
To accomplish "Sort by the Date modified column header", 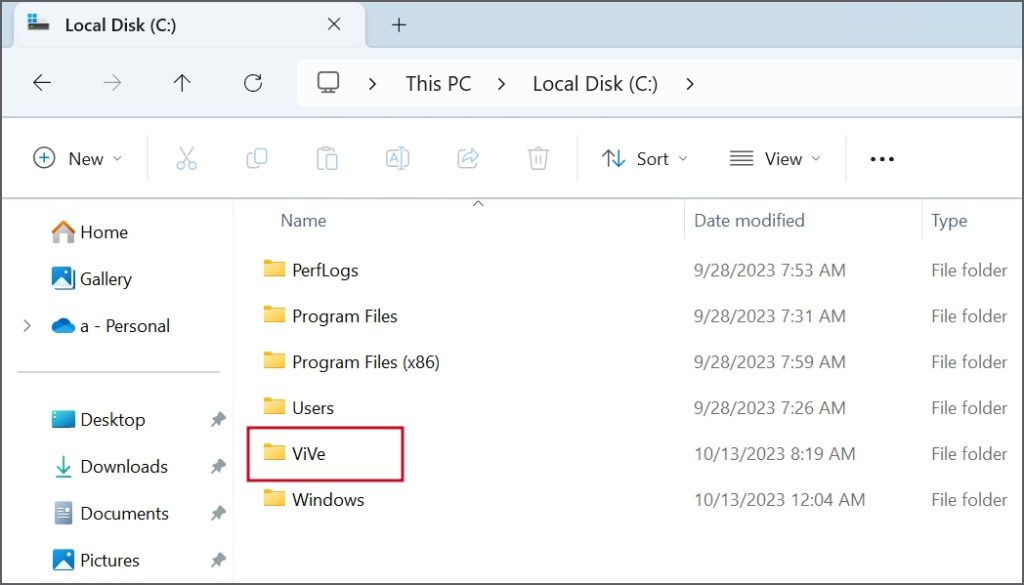I will tap(749, 220).
